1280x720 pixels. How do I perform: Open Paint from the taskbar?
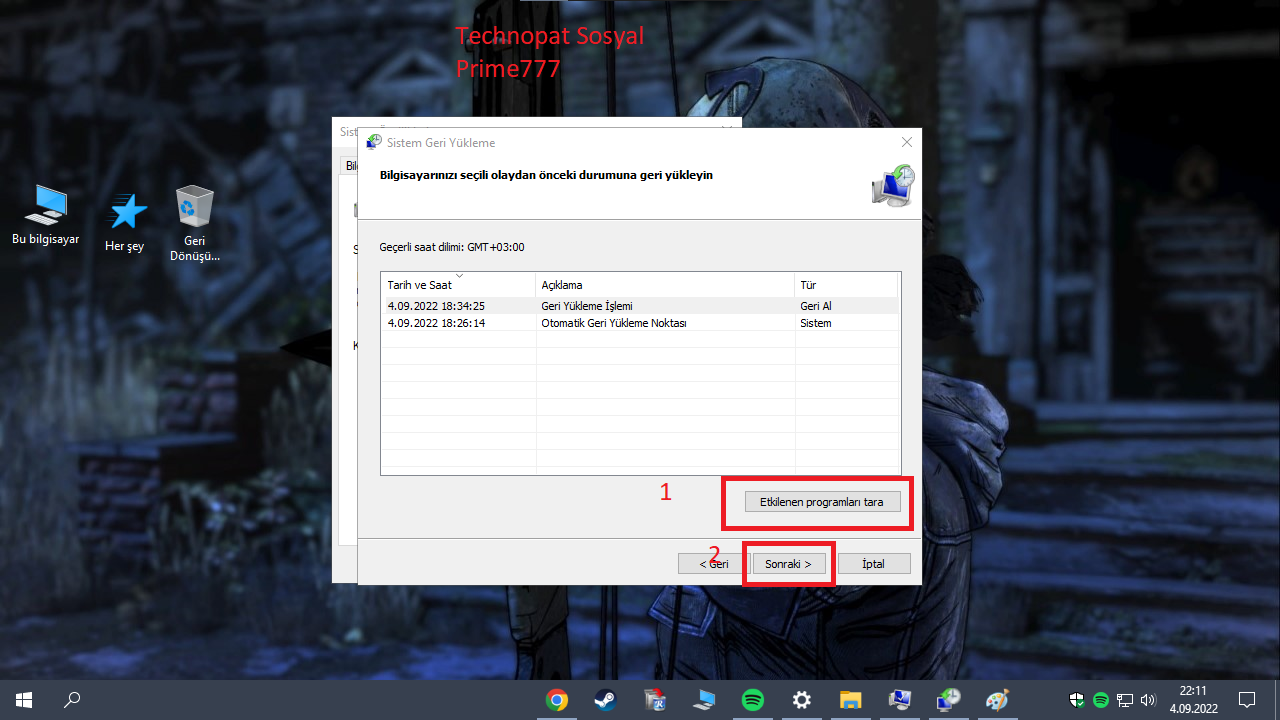[997, 700]
